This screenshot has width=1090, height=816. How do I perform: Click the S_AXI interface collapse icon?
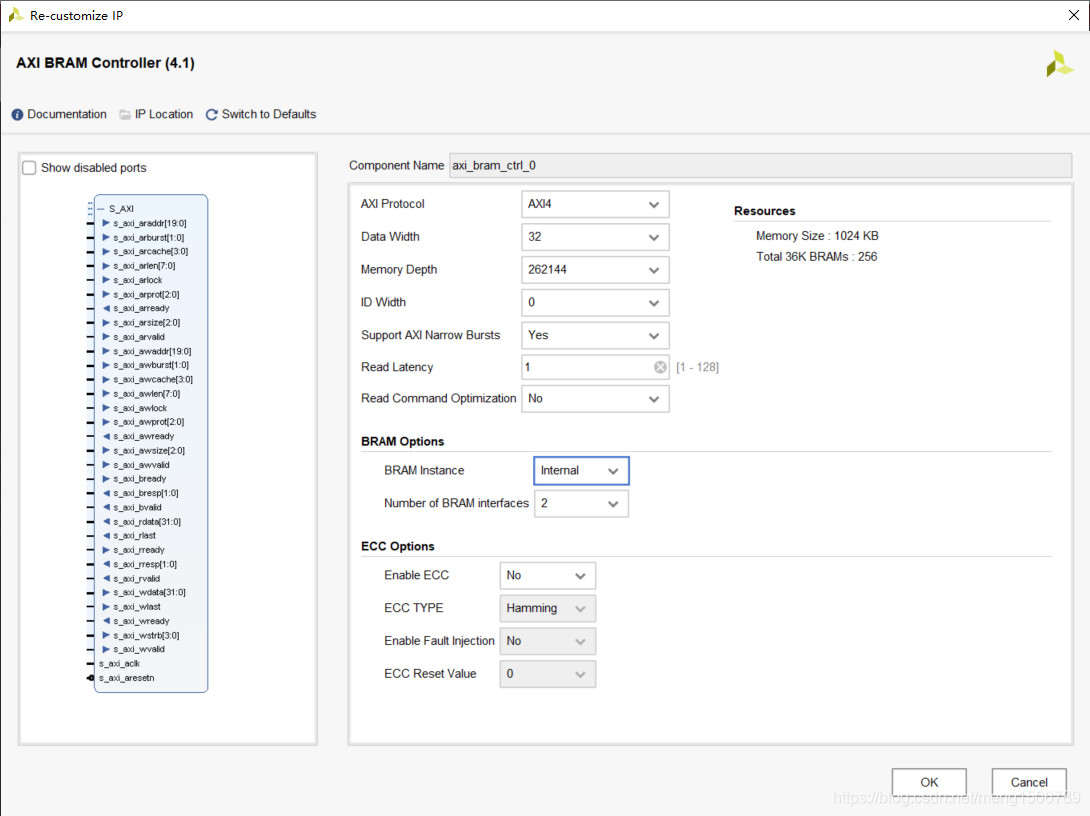[x=101, y=209]
